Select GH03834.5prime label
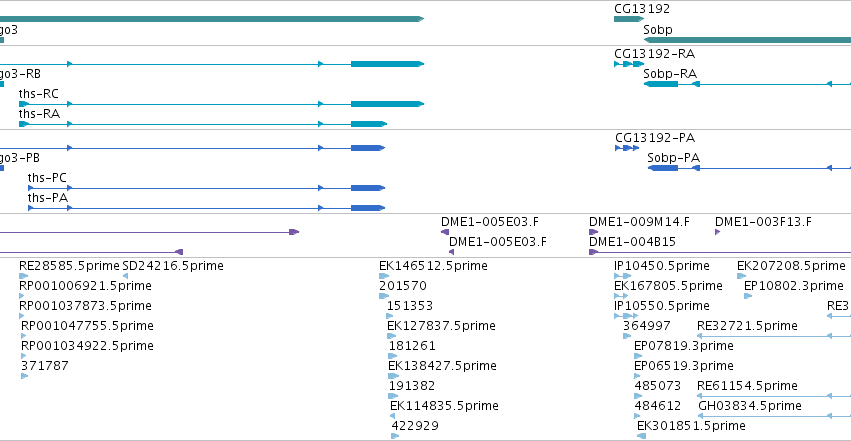The height and width of the screenshot is (441, 851). [750, 406]
